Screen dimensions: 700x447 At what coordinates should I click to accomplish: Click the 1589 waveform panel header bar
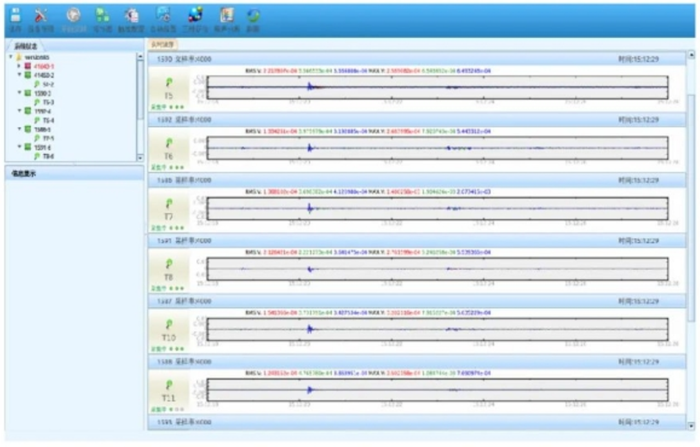pos(417,180)
